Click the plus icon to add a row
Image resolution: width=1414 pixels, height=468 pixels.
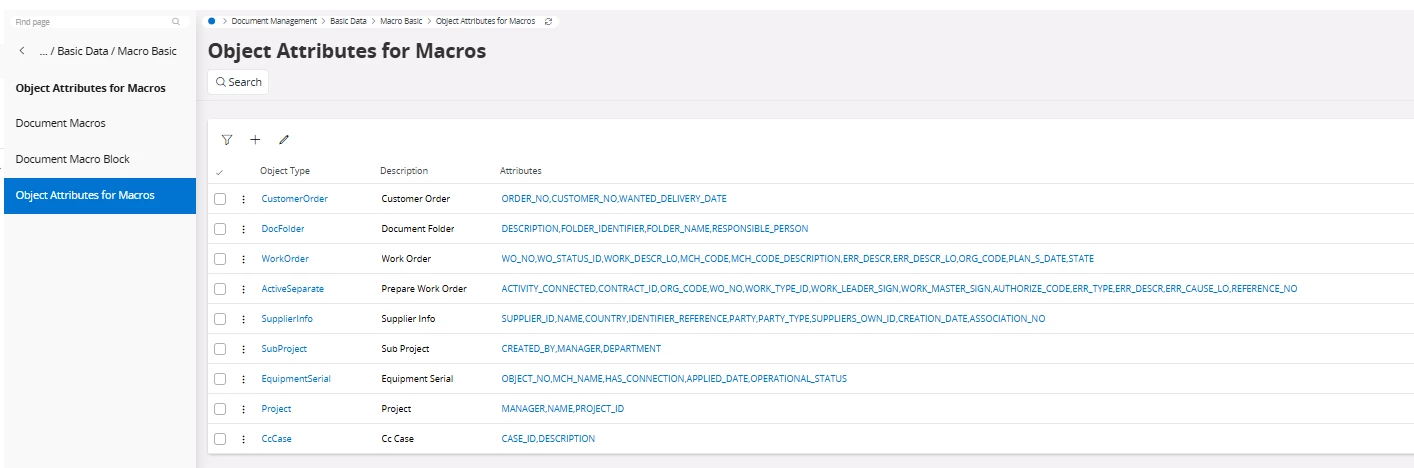coord(255,140)
